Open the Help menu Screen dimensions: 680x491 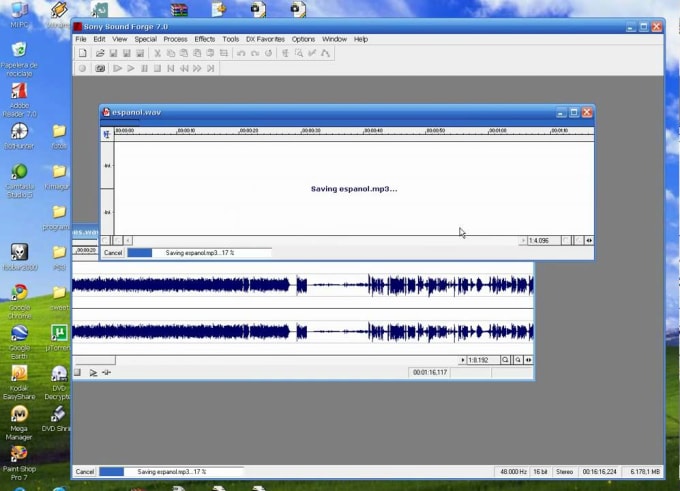(361, 39)
